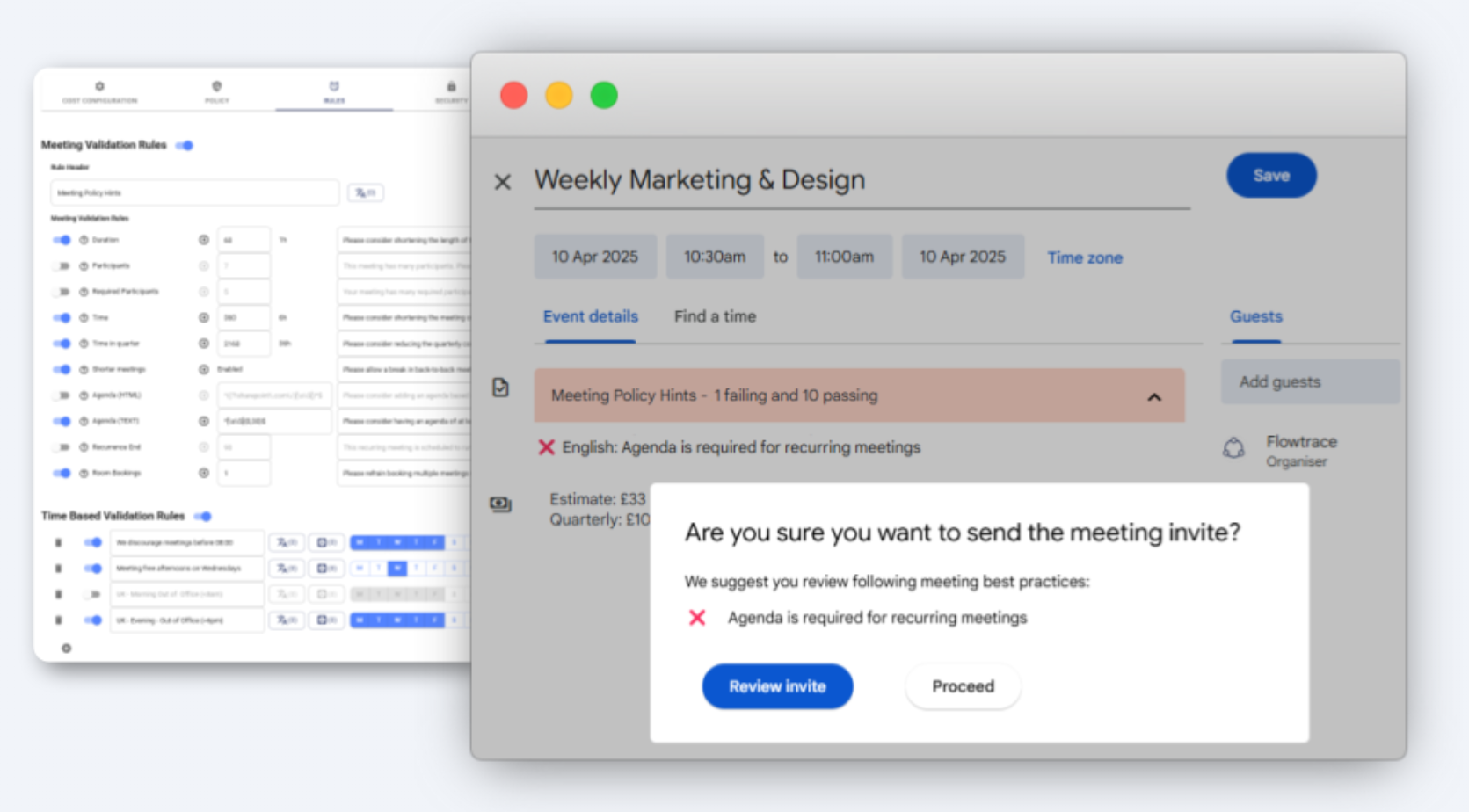
Task: Delete the 'Meeting free afternoons on Wednesdays' rule
Action: coord(59,569)
